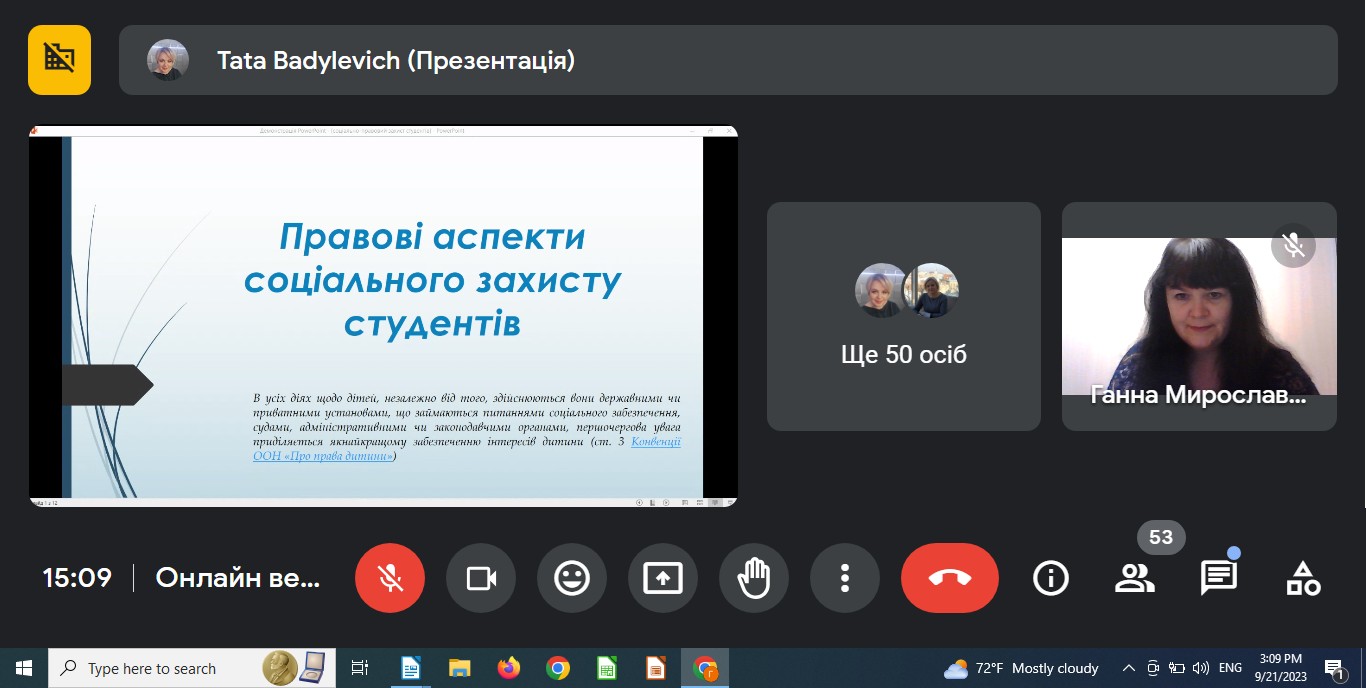Show the participants list with 53 people
1366x688 pixels.
1134,578
